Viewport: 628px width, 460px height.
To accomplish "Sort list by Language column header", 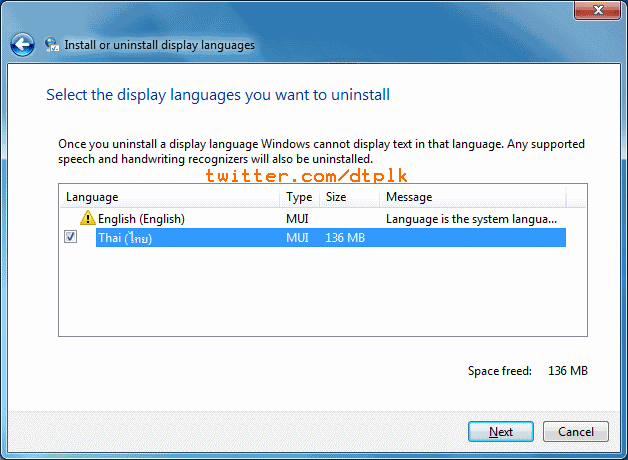I will (x=170, y=197).
